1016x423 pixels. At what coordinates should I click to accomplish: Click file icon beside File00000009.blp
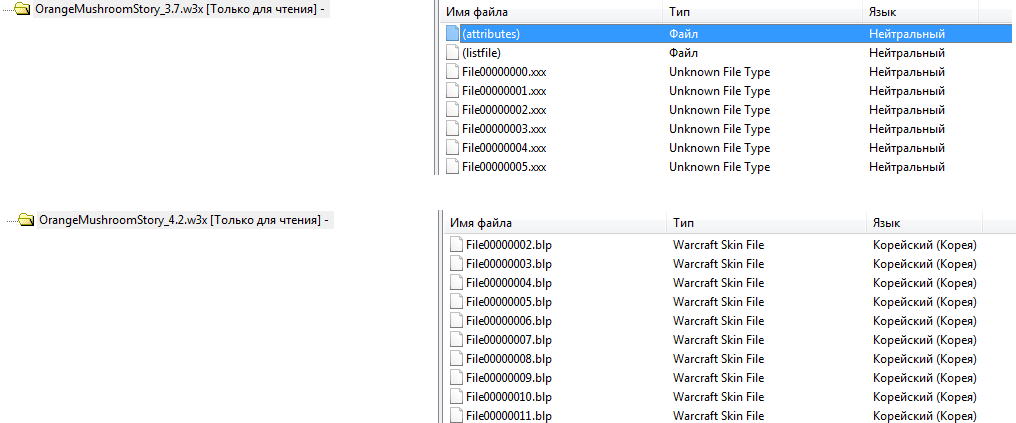(456, 378)
